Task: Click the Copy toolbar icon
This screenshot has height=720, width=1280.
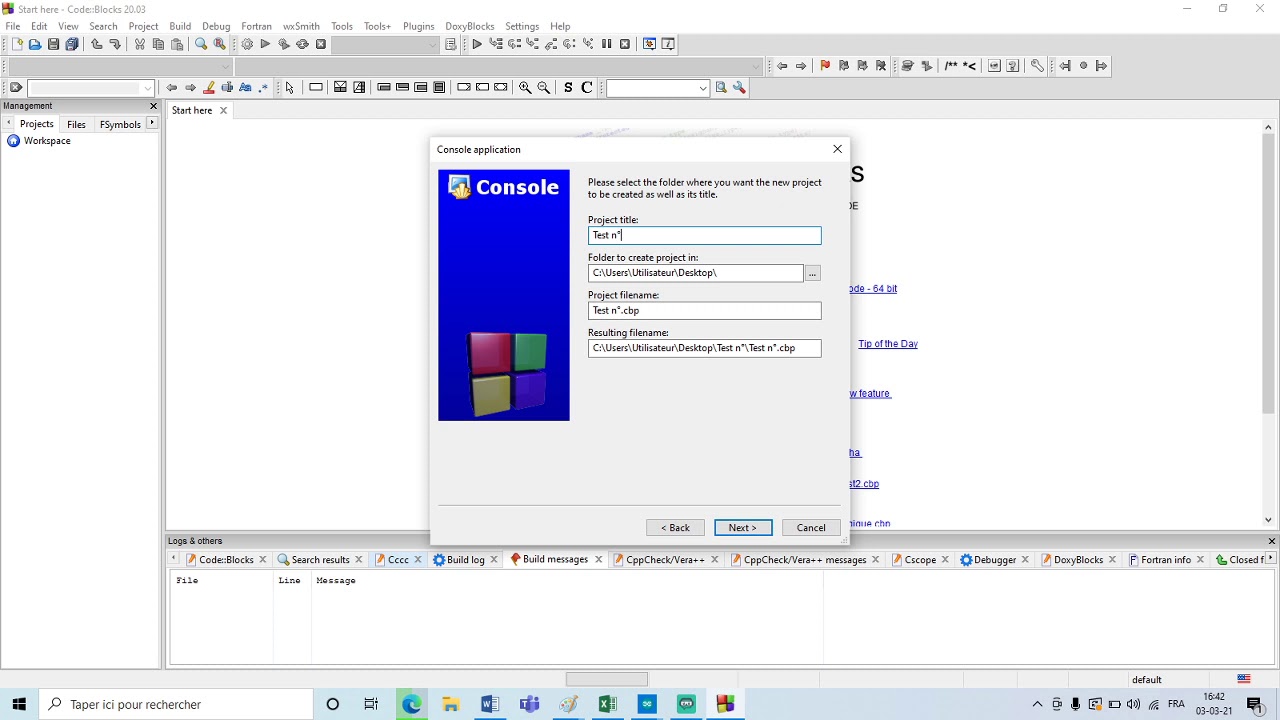Action: click(x=158, y=44)
